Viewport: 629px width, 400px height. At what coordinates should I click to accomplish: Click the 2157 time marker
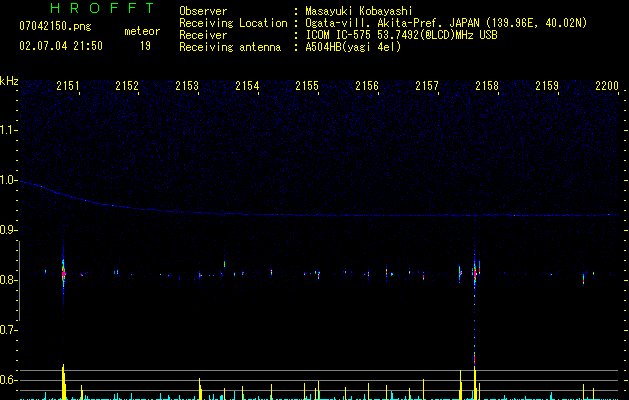click(x=427, y=86)
